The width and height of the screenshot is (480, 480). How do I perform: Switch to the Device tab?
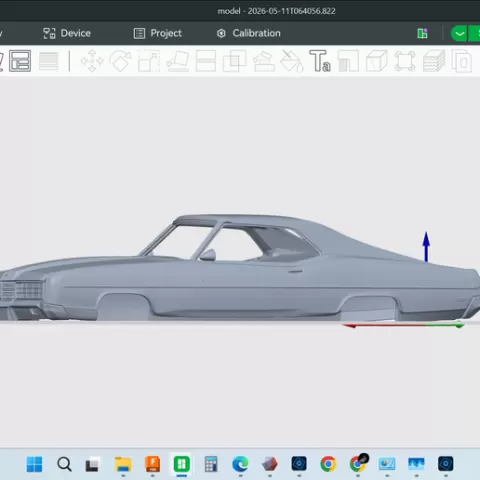pyautogui.click(x=67, y=33)
